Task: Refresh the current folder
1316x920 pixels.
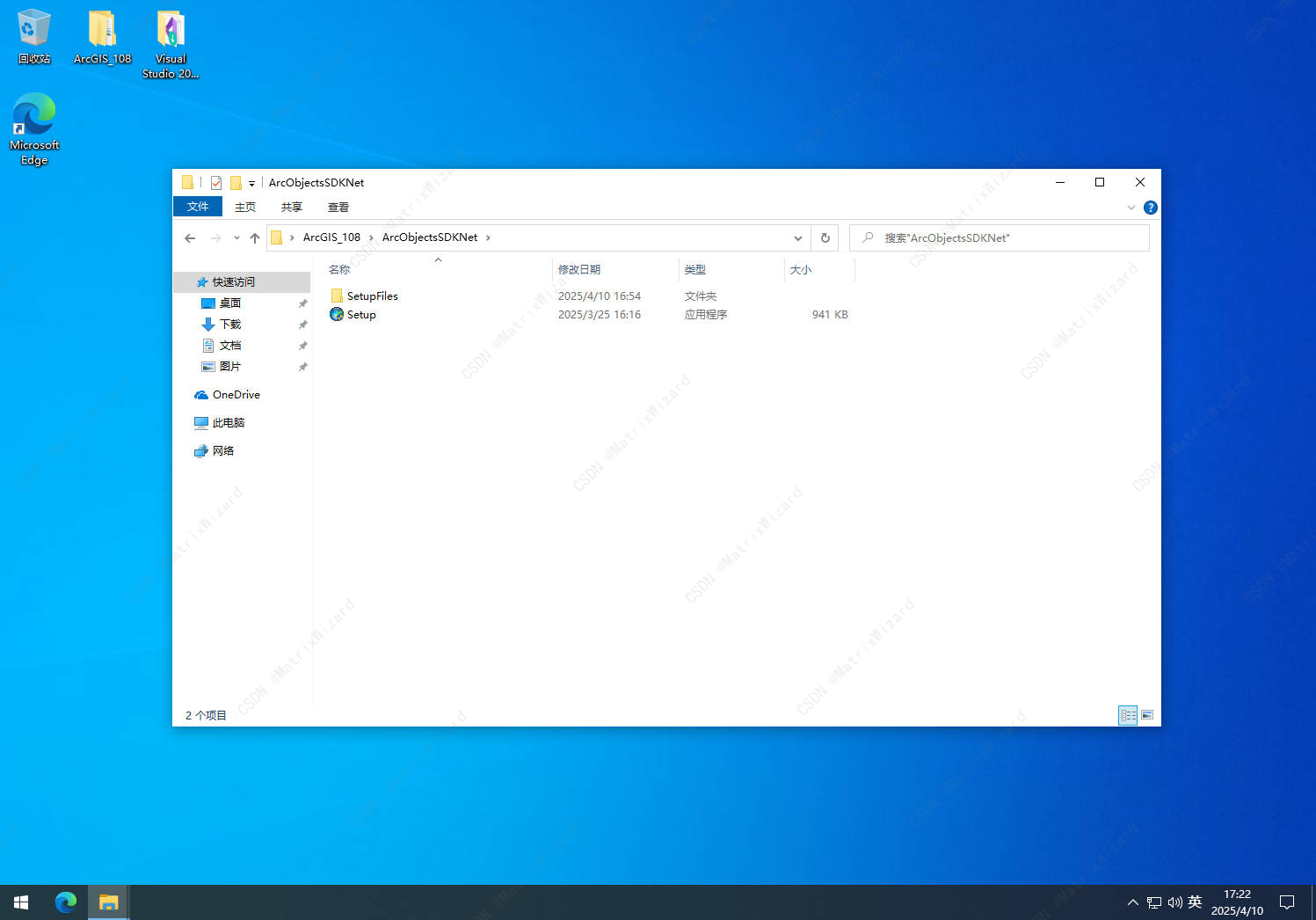Action: (x=825, y=237)
